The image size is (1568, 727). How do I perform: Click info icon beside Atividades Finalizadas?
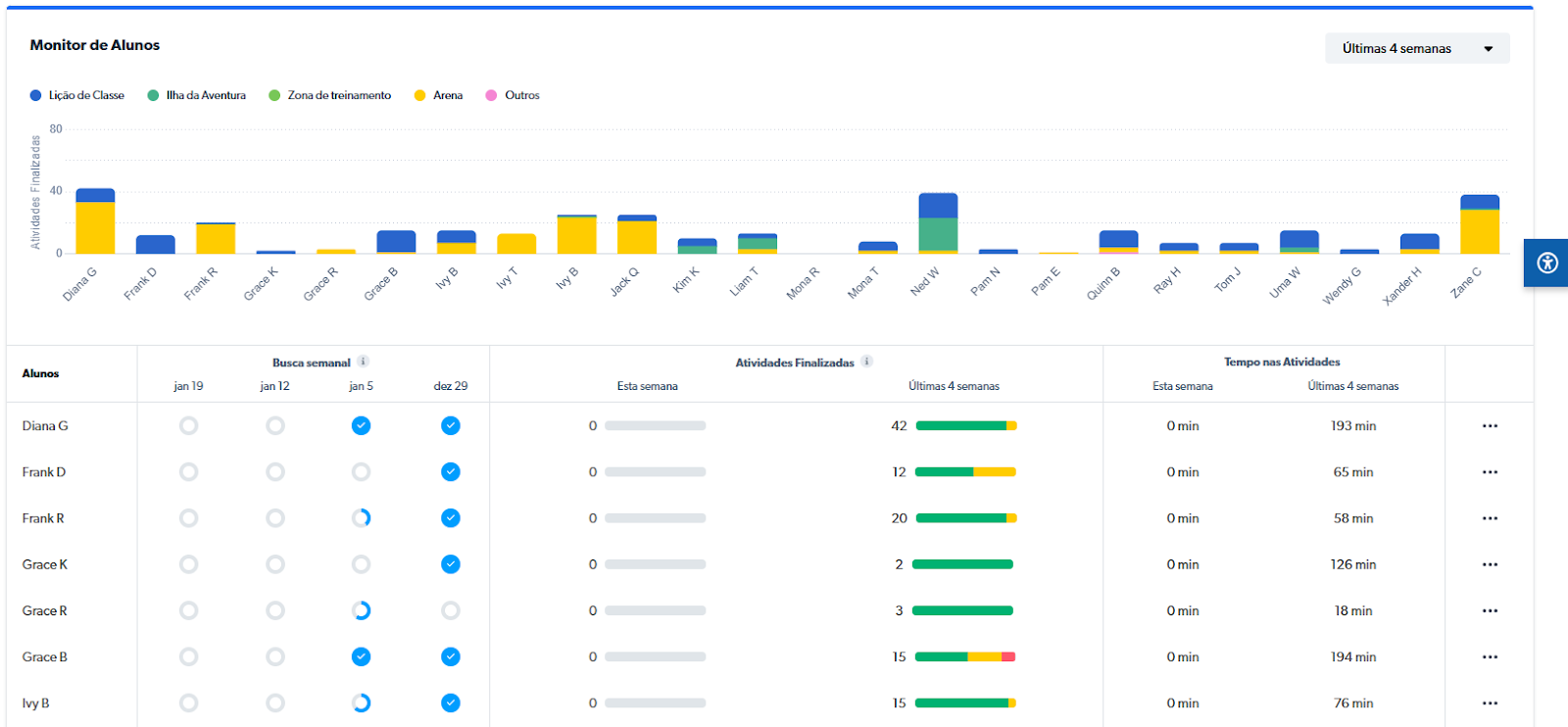click(866, 362)
